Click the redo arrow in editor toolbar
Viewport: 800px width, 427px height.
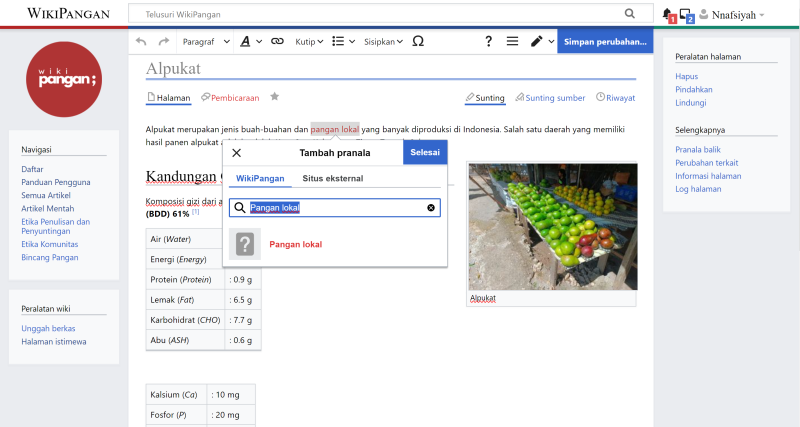coord(164,41)
